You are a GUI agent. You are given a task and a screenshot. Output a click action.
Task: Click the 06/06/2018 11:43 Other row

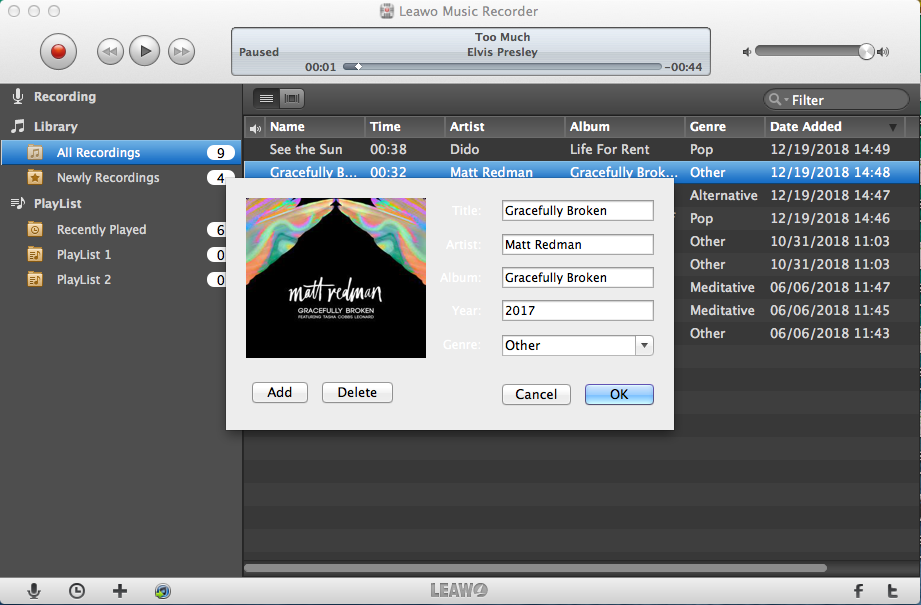(797, 334)
